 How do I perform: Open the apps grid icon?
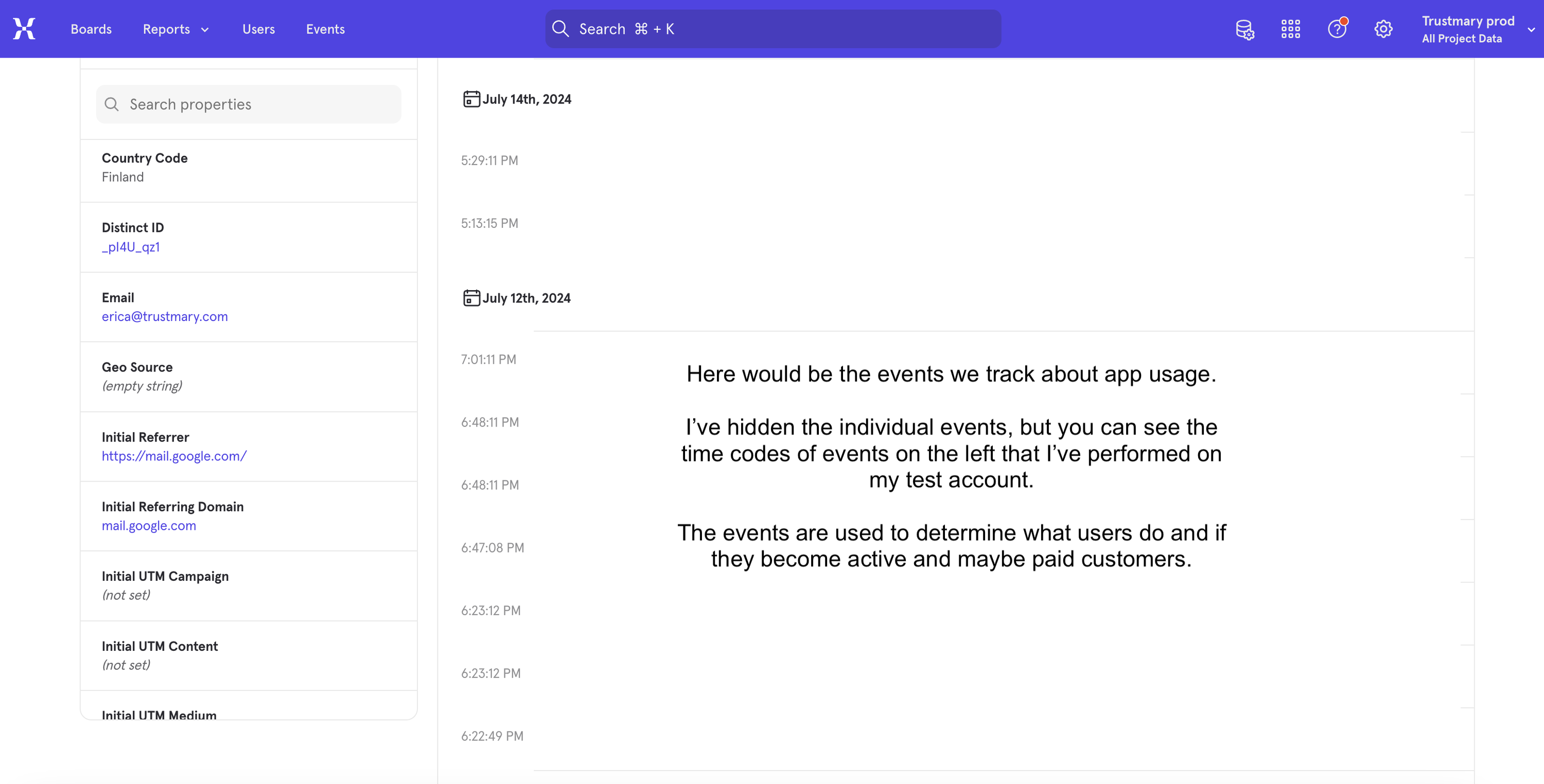click(1290, 29)
